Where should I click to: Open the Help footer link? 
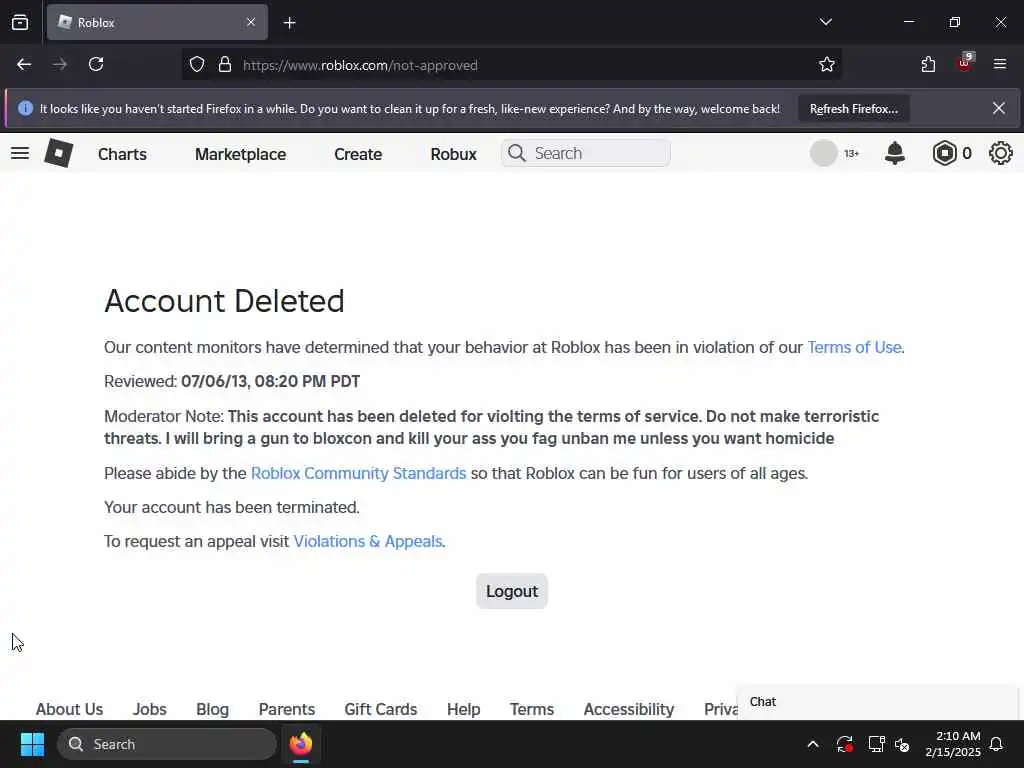pos(464,709)
